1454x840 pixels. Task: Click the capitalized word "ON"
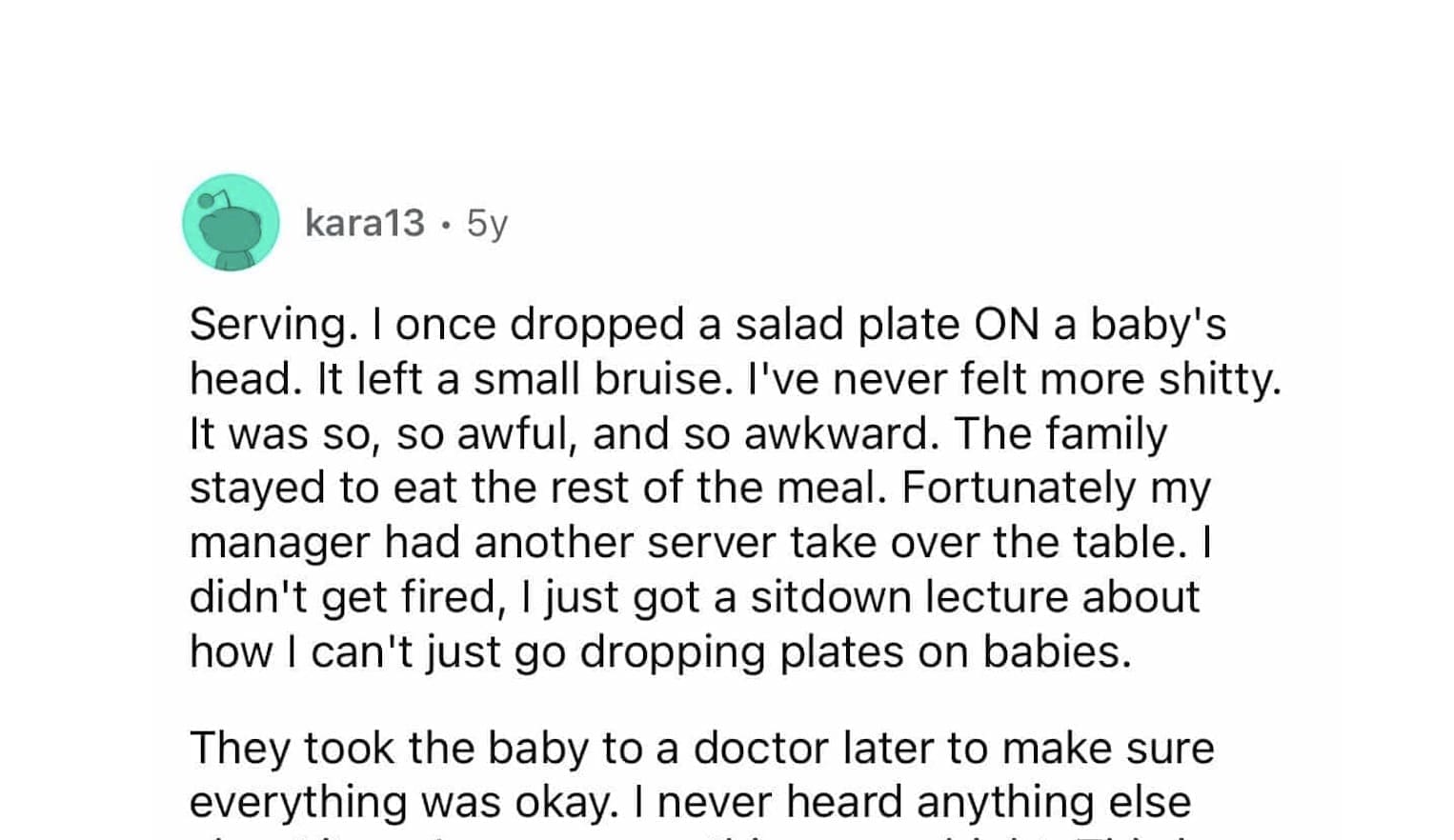click(x=1007, y=325)
